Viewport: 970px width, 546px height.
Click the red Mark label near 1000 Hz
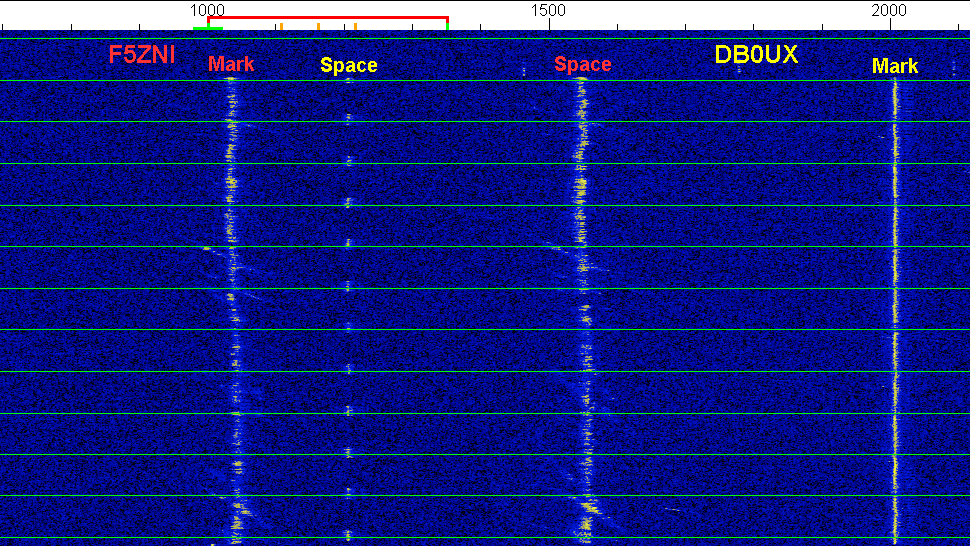[231, 64]
